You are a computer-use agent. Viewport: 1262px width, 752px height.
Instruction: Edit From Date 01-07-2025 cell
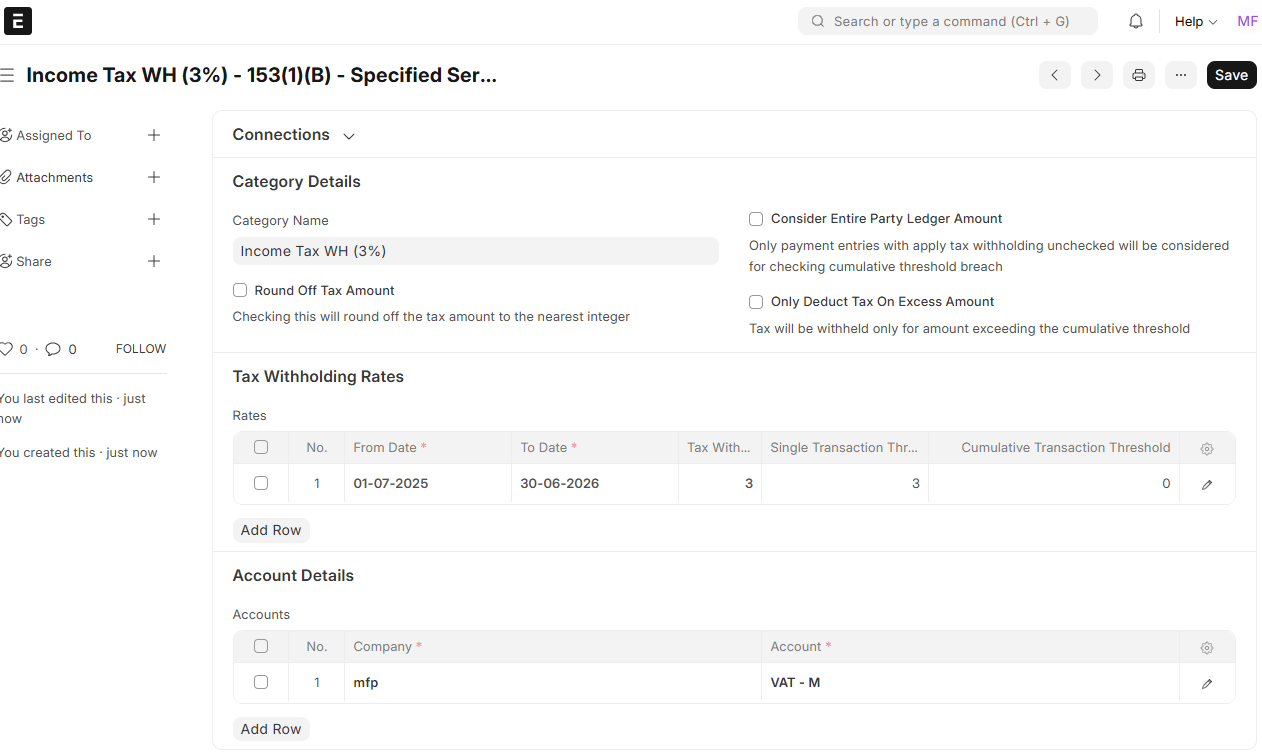click(x=428, y=483)
